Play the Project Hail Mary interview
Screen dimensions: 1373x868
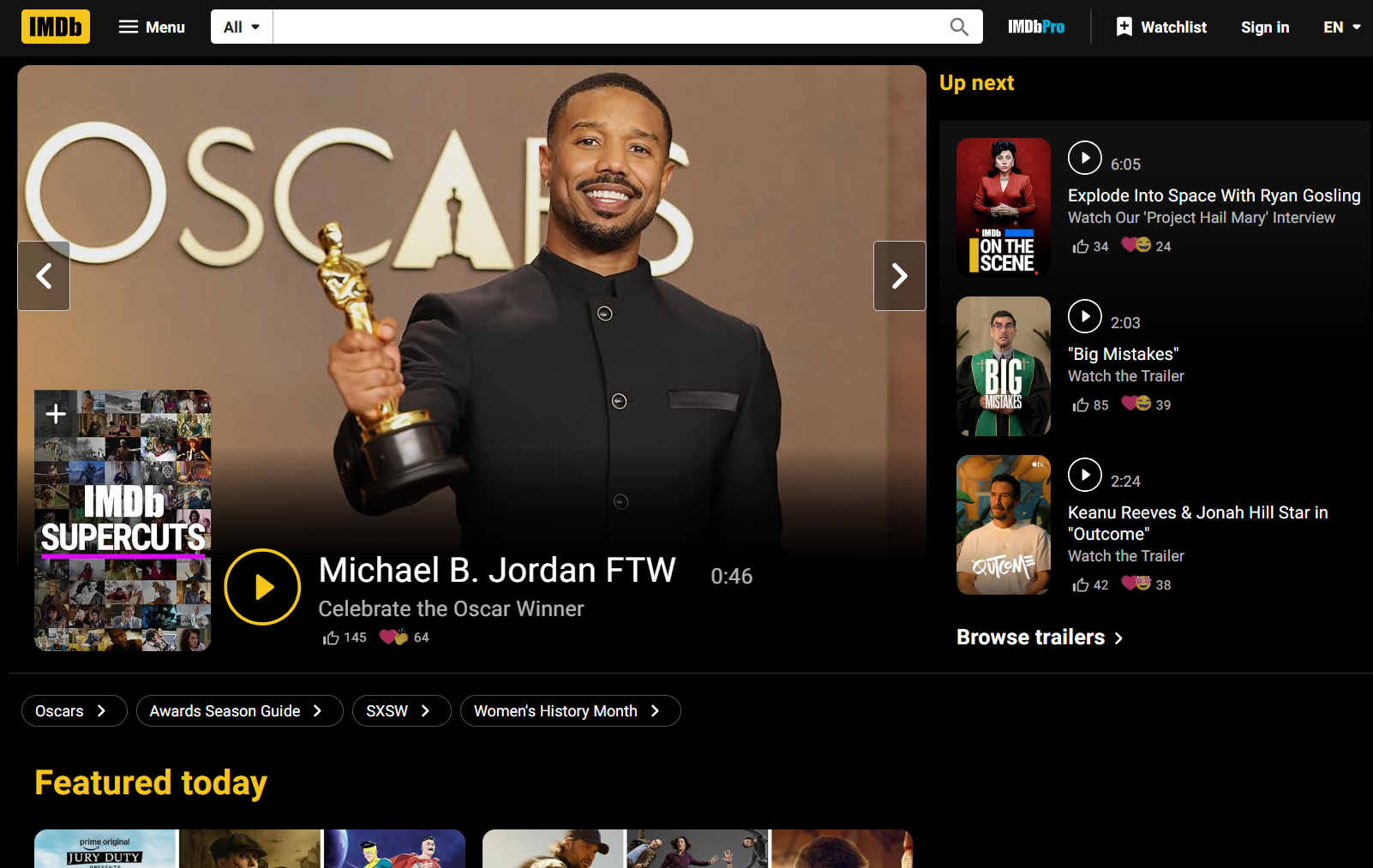tap(1084, 158)
